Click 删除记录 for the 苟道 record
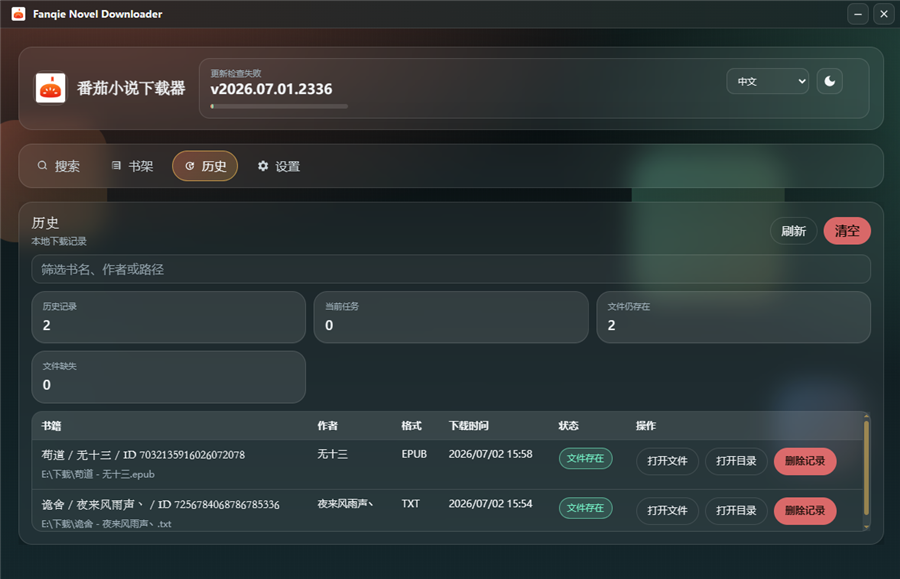The width and height of the screenshot is (900, 579). 805,461
